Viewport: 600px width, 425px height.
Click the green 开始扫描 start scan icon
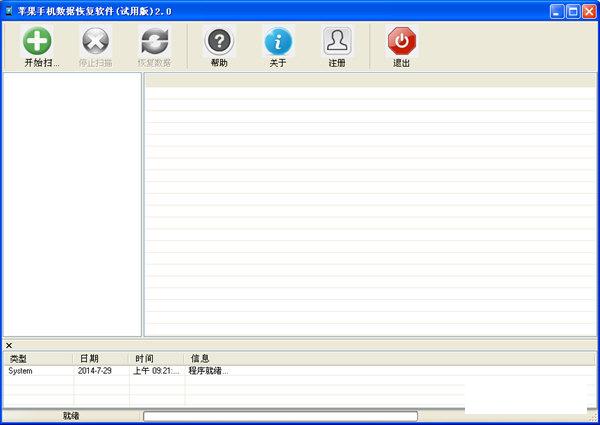pos(38,42)
